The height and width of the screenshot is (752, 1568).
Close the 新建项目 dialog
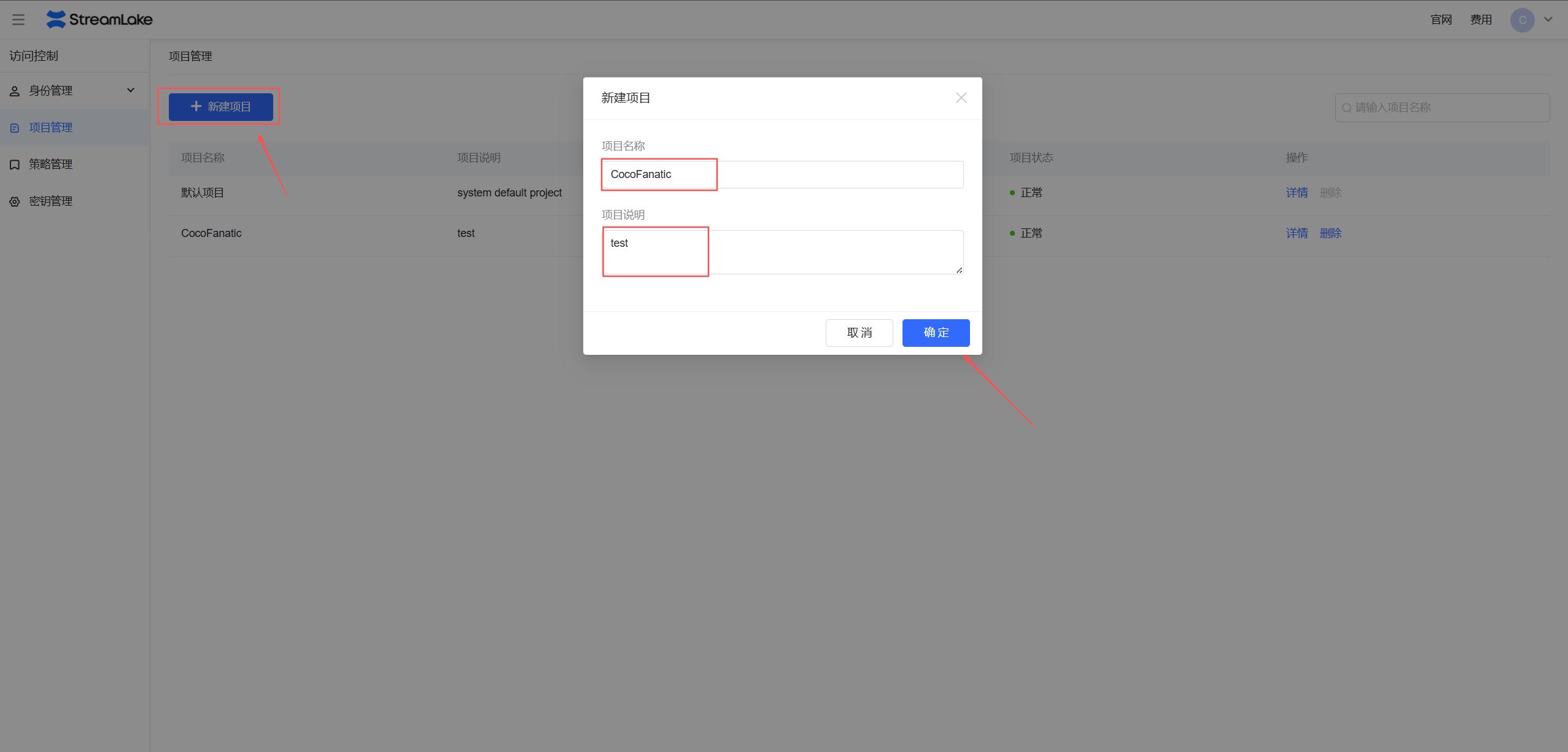(x=961, y=98)
